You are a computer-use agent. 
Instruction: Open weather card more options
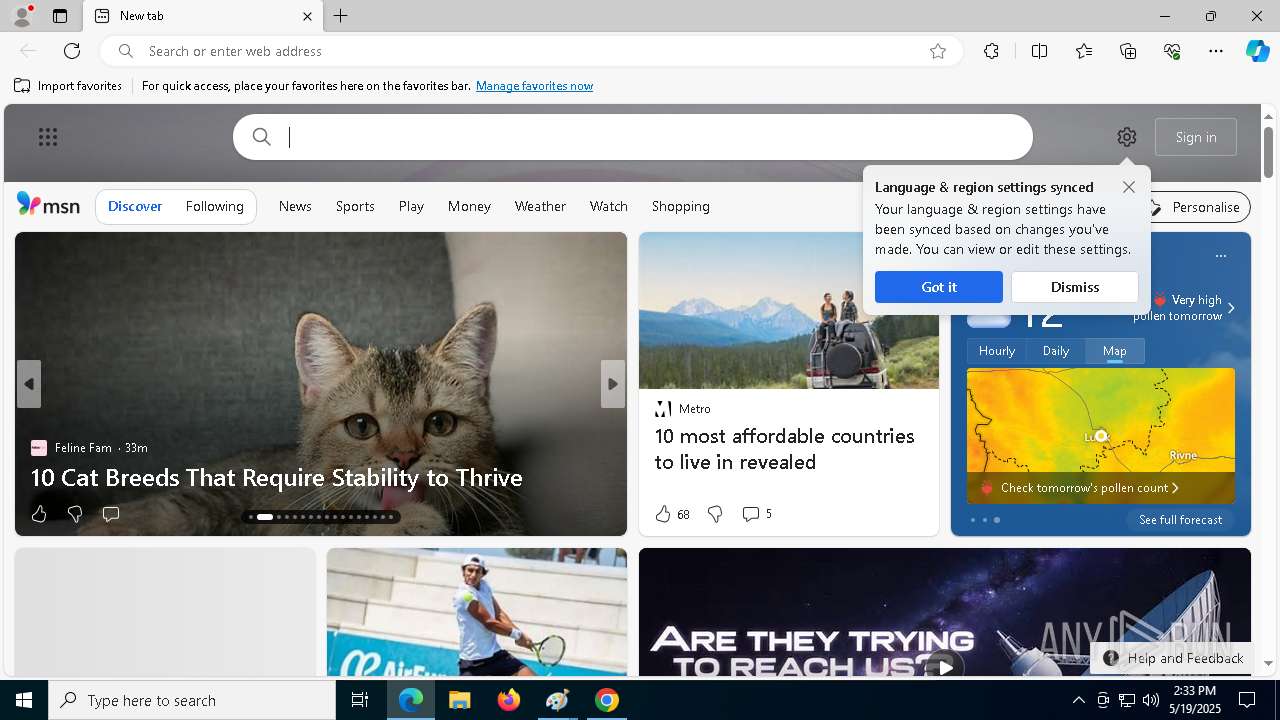point(1221,256)
